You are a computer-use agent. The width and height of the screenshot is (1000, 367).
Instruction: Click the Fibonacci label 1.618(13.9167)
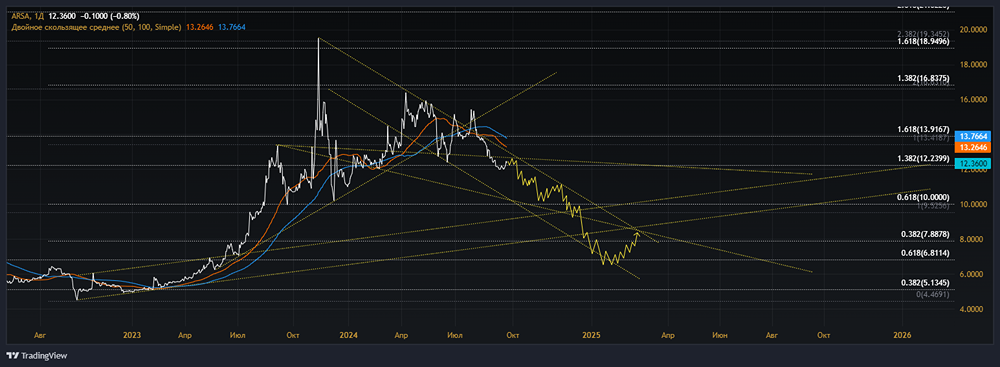coord(923,130)
